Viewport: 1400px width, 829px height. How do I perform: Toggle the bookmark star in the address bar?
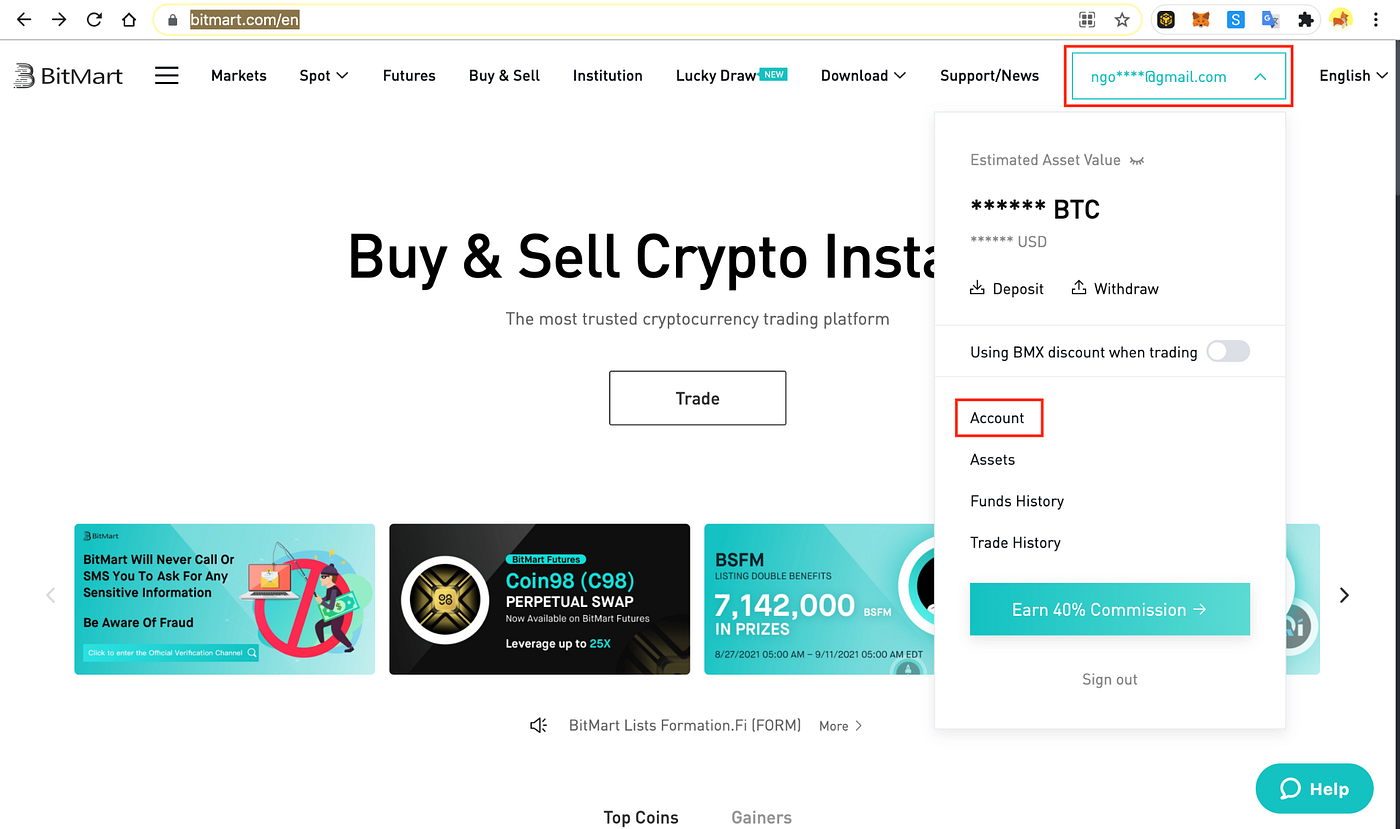click(1122, 19)
